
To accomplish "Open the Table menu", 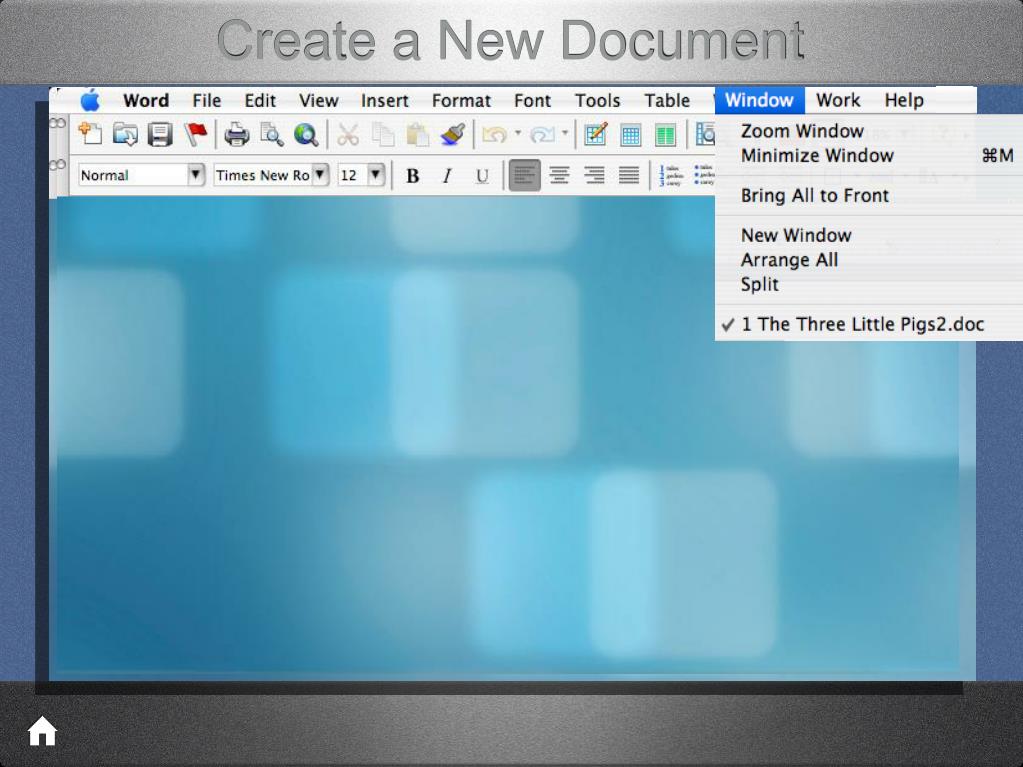I will point(667,100).
